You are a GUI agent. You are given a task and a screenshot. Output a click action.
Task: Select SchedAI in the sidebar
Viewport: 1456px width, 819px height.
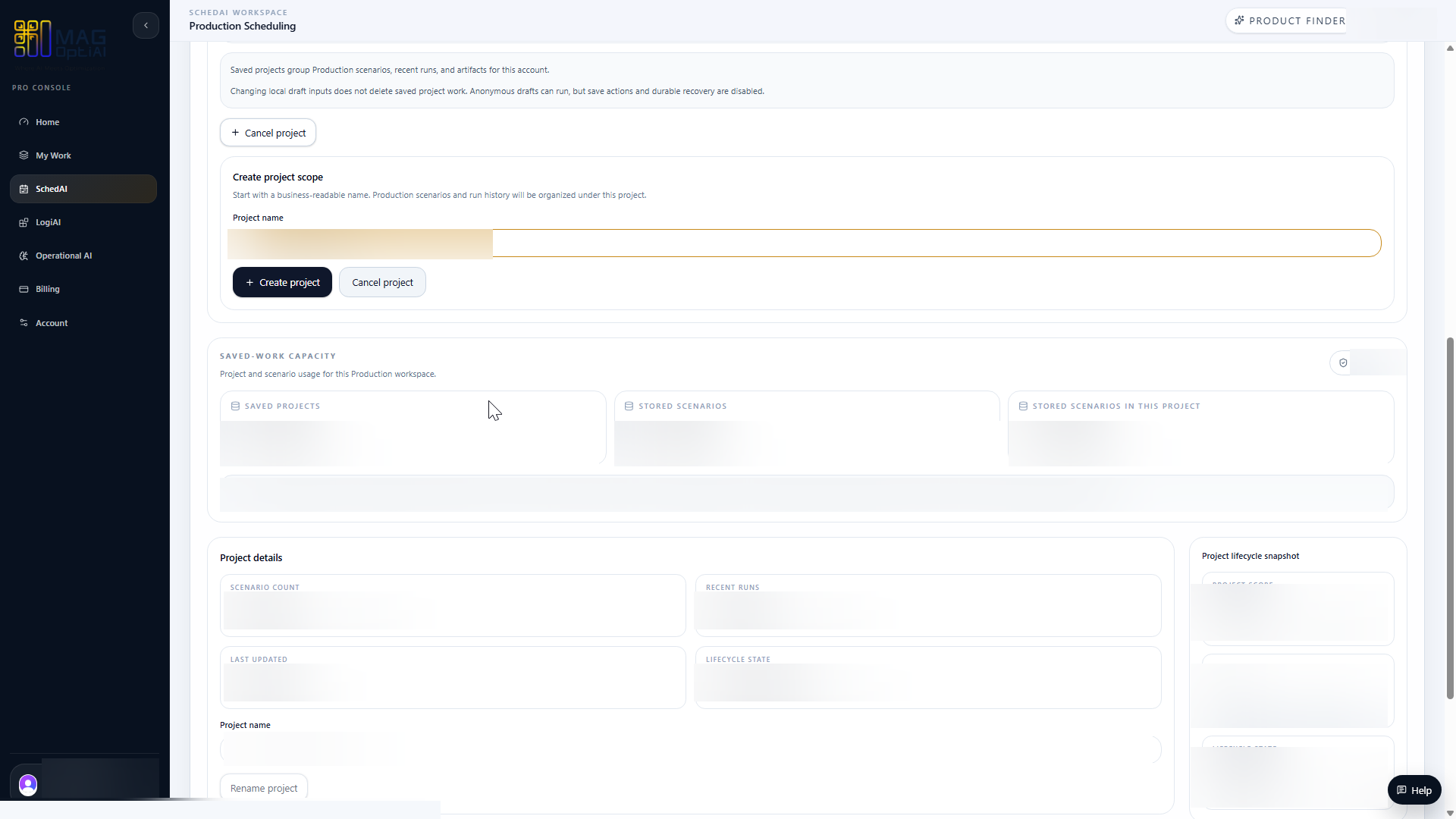(x=83, y=189)
